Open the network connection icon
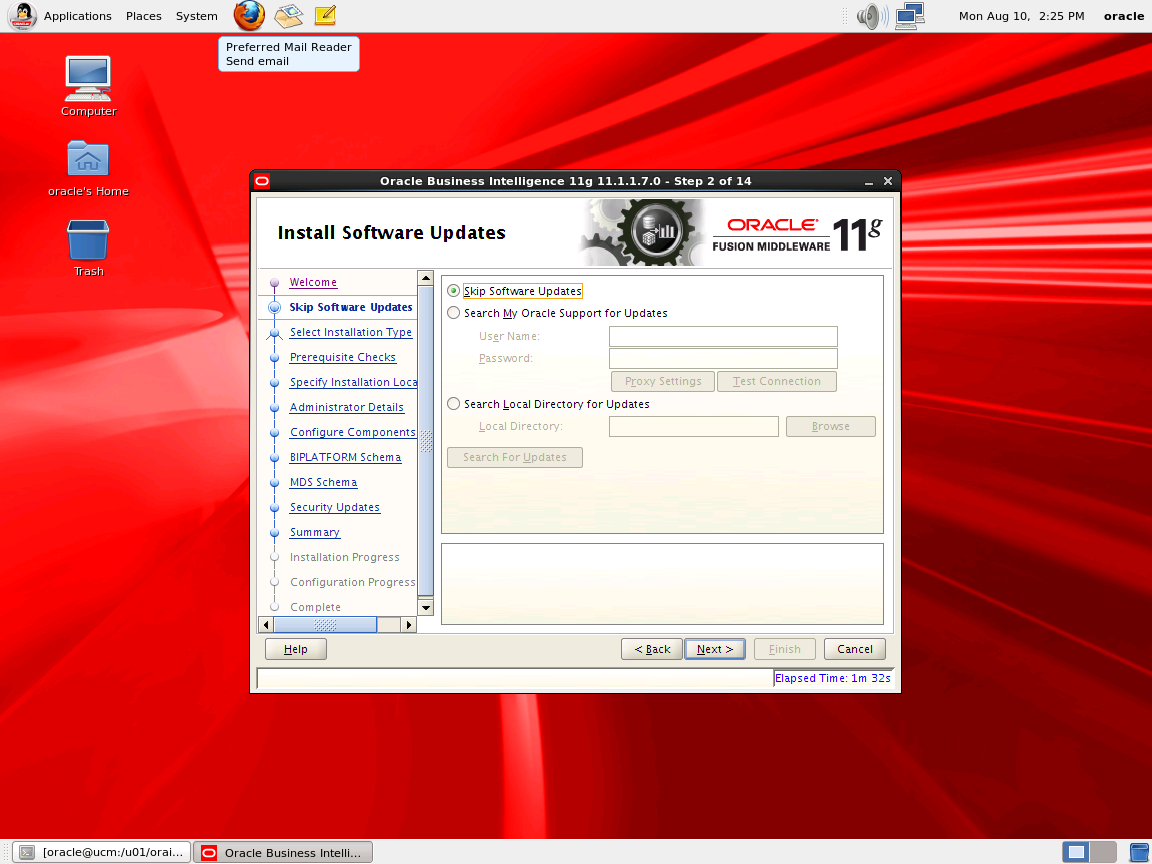 coord(910,15)
